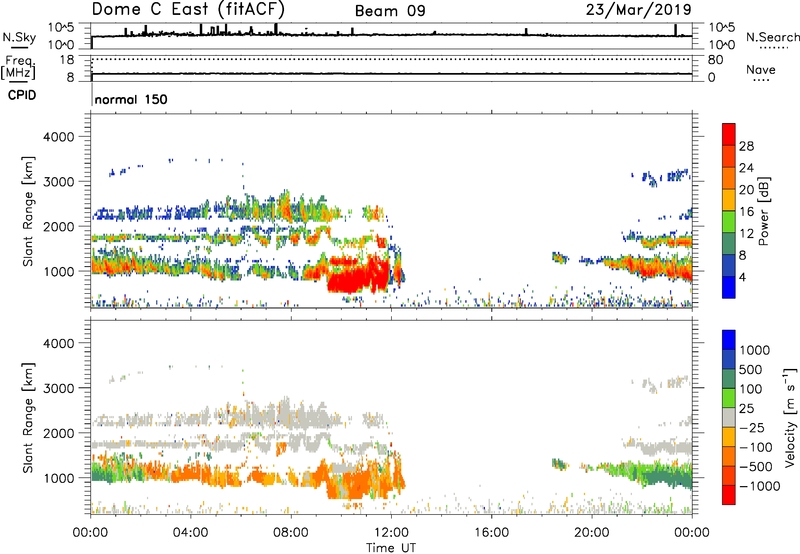Click the '20:00' time tick label

point(591,533)
